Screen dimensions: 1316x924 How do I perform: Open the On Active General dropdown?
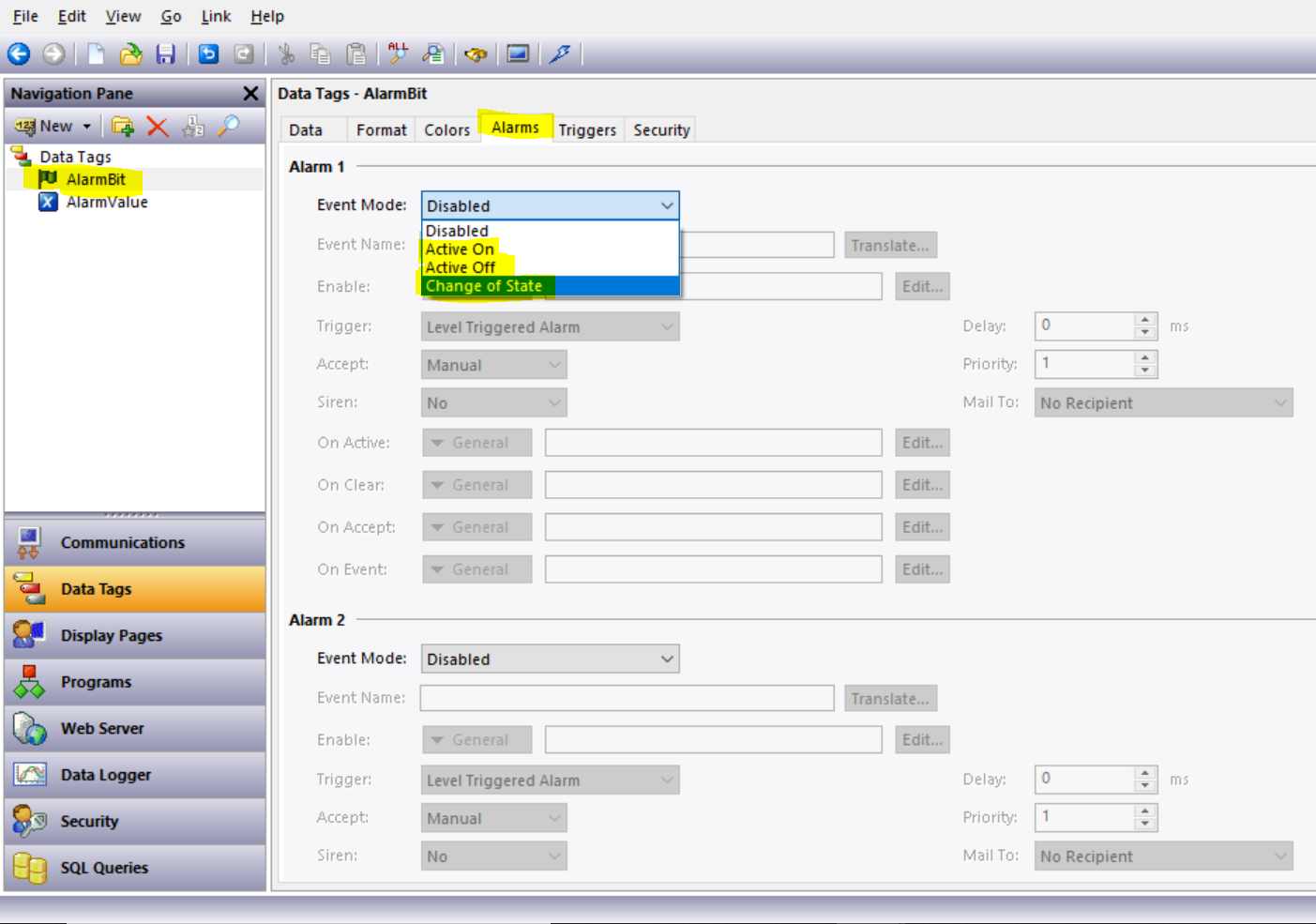(x=476, y=443)
